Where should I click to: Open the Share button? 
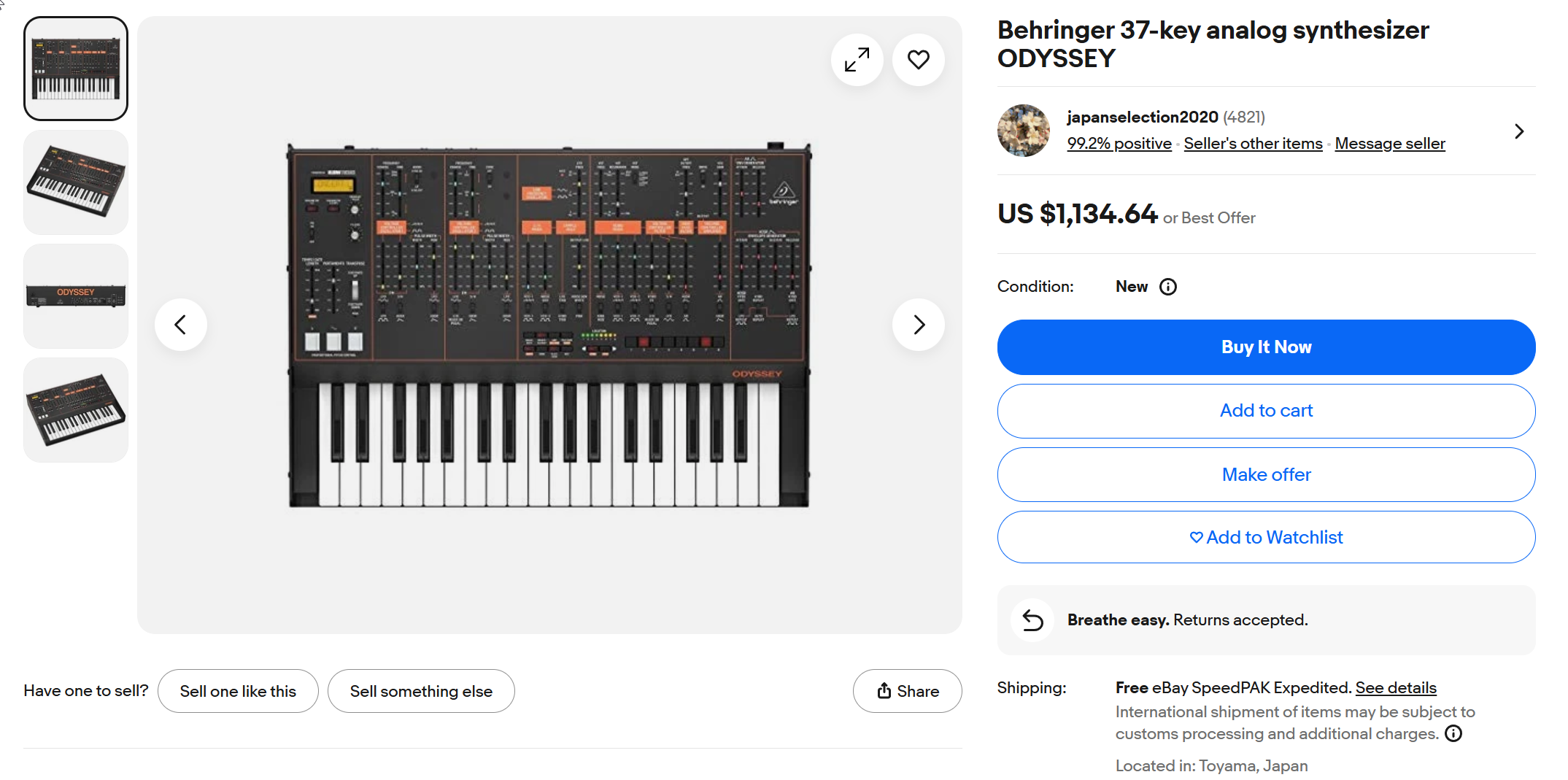pos(907,691)
